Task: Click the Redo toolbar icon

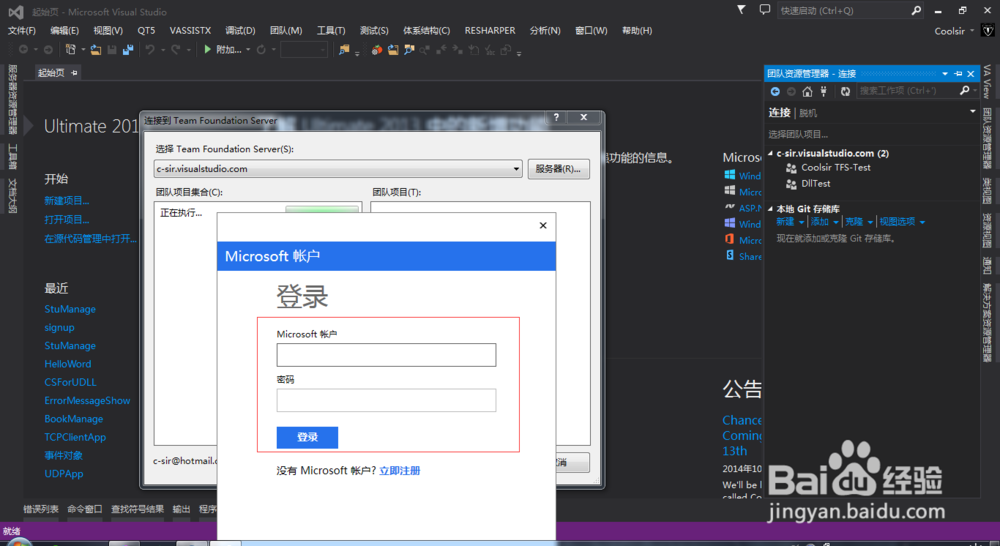Action: [x=175, y=49]
